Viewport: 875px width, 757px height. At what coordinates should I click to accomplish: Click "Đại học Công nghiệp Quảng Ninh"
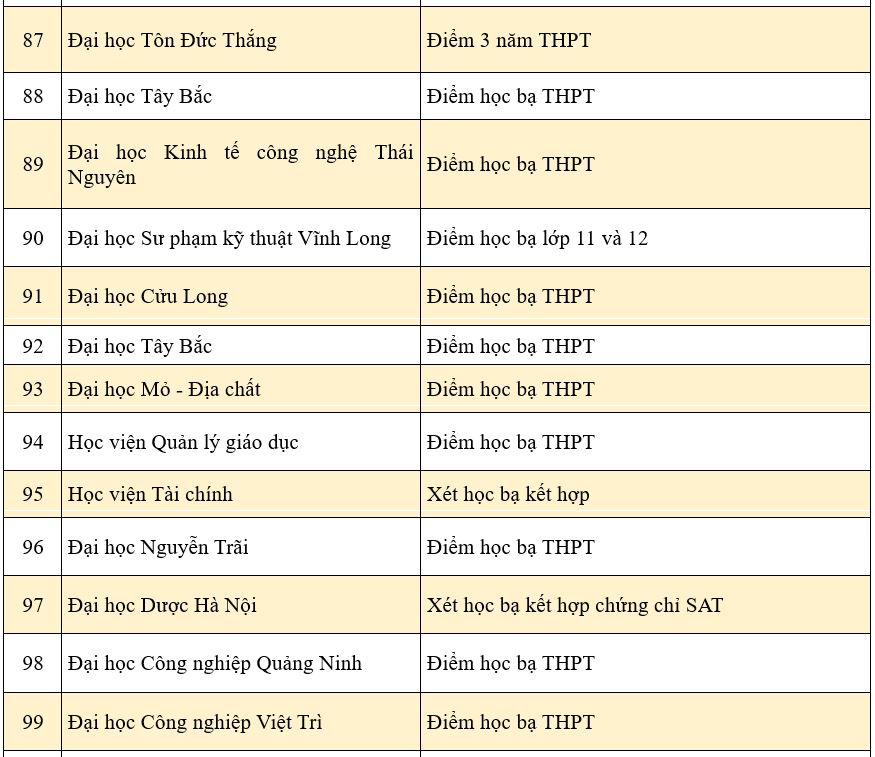tap(215, 664)
